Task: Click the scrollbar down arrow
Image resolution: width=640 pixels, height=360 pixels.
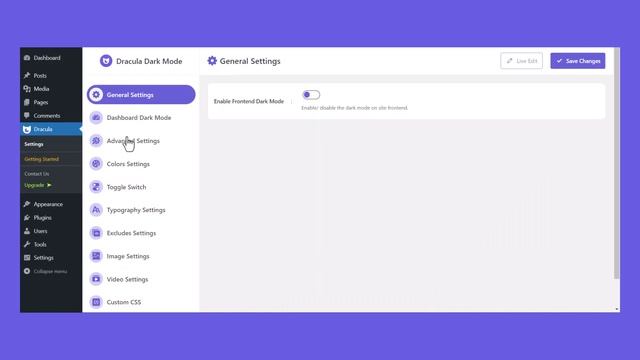Action: pyautogui.click(x=617, y=309)
